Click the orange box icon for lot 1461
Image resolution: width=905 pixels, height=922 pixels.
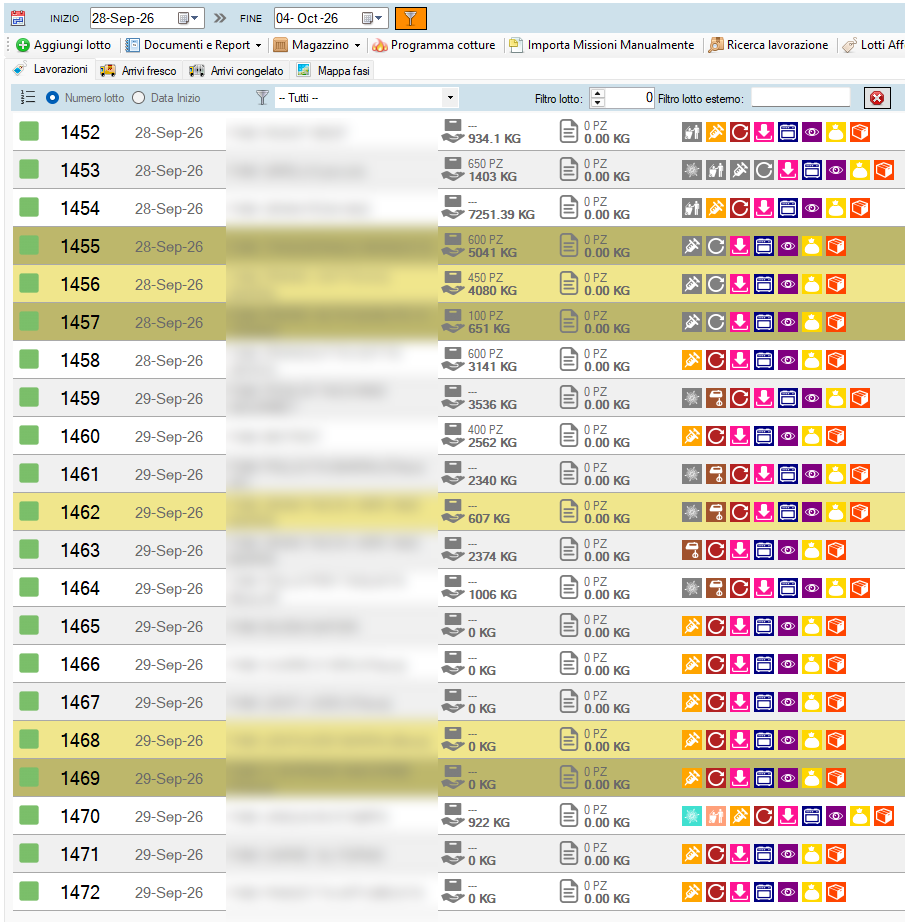tap(860, 474)
